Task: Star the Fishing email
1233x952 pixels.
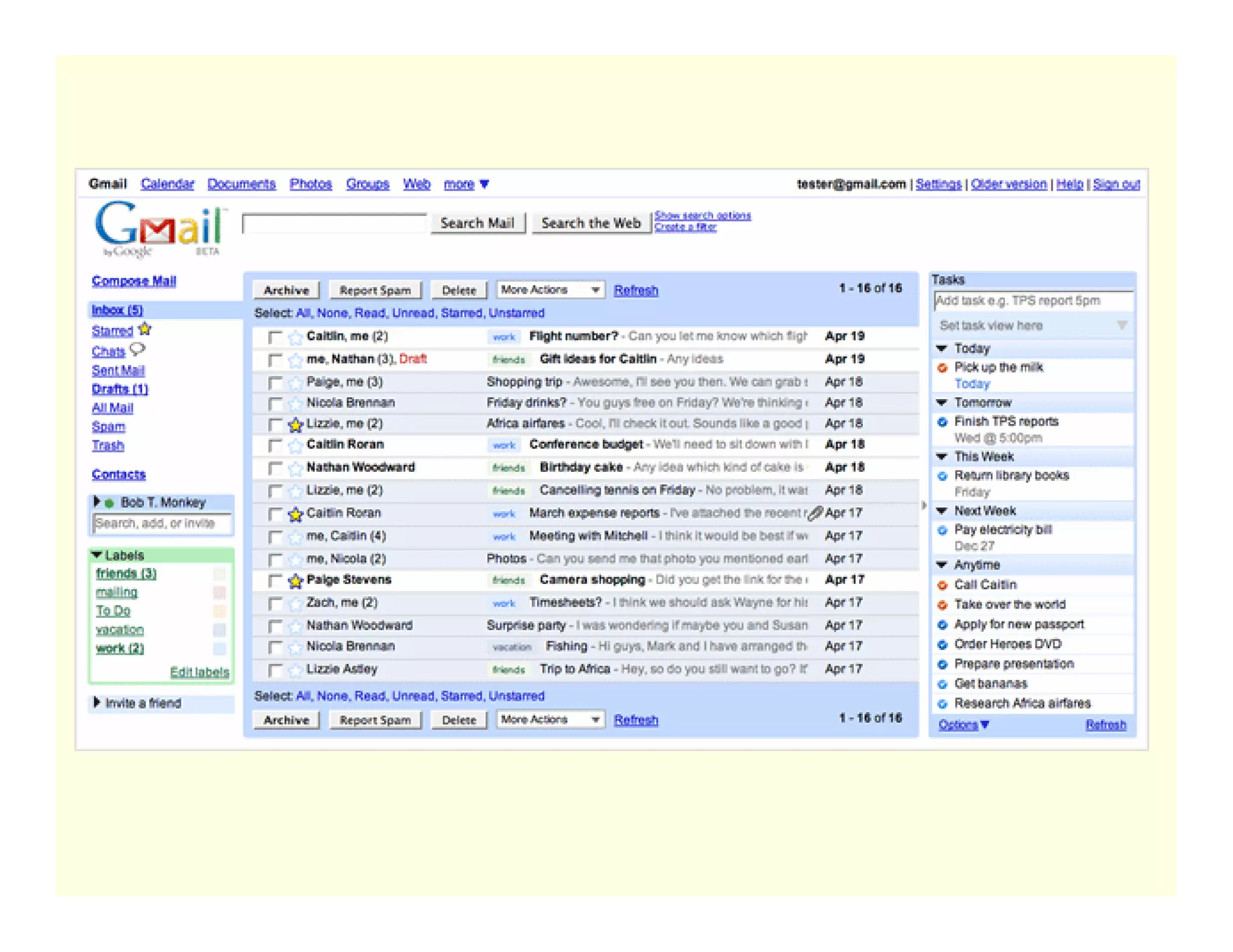Action: click(295, 647)
